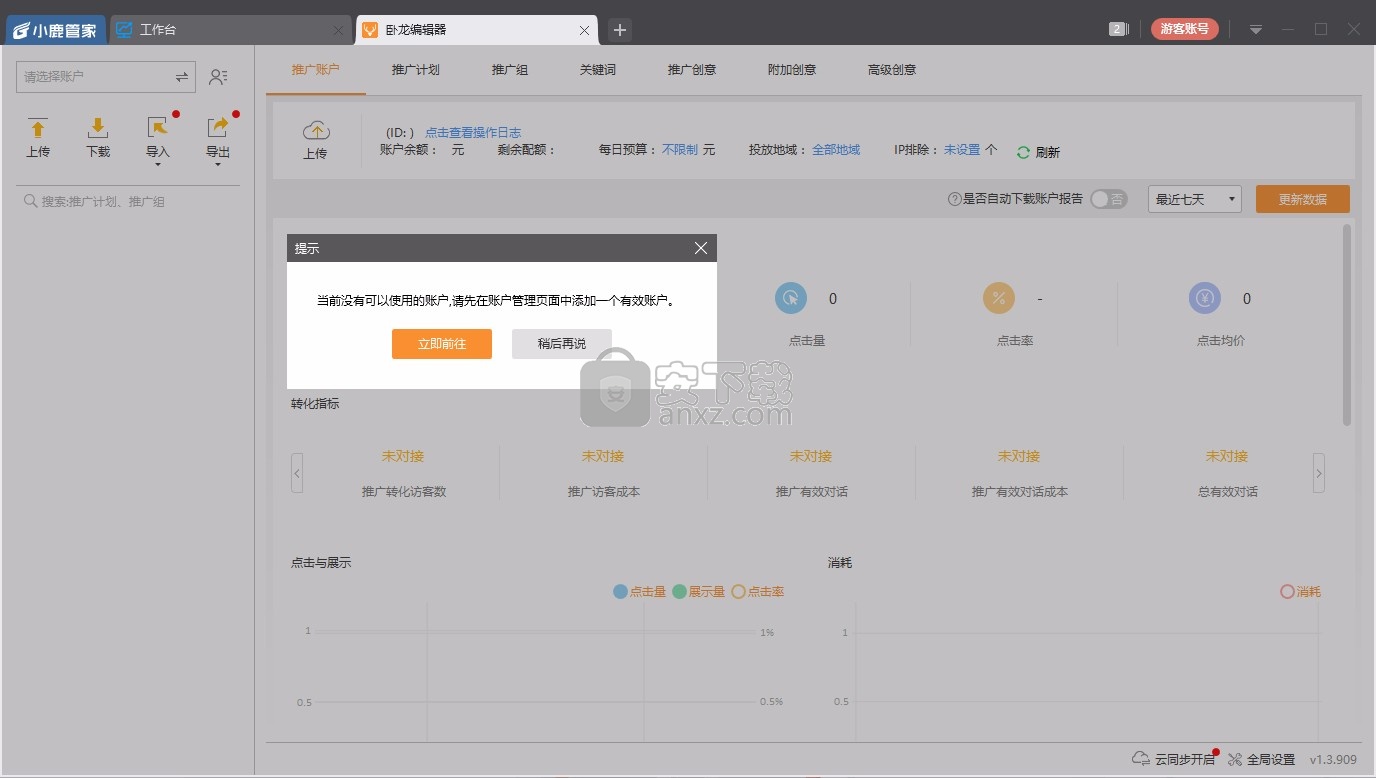Click the 立即前往 button
The width and height of the screenshot is (1376, 778).
pyautogui.click(x=442, y=344)
